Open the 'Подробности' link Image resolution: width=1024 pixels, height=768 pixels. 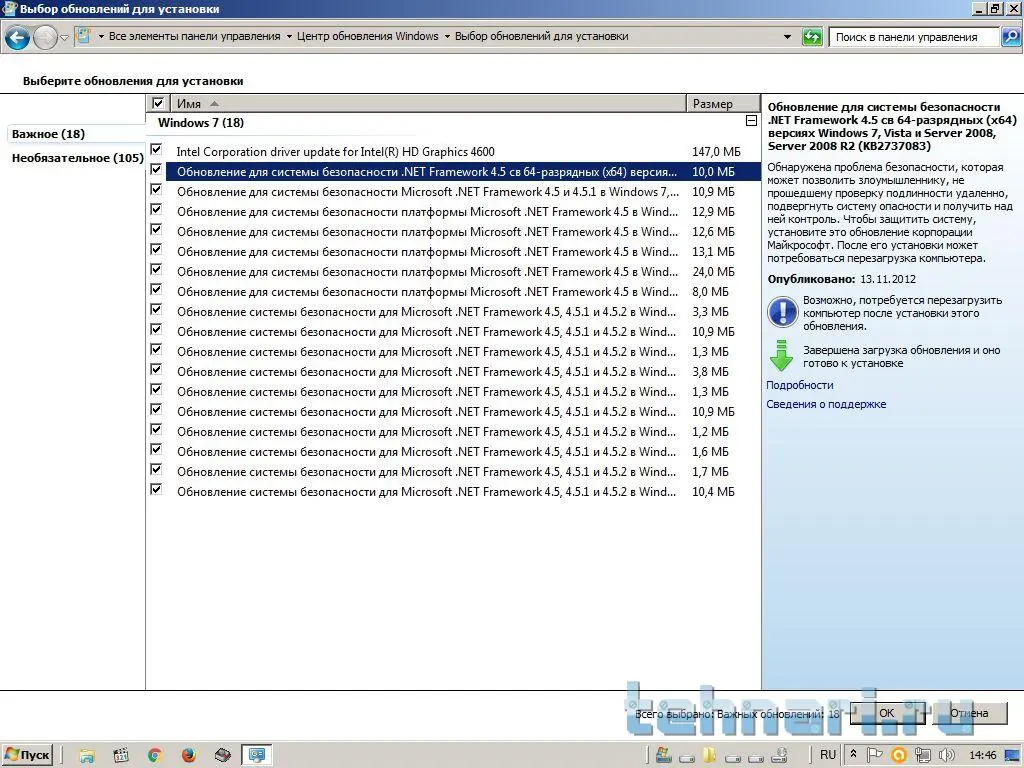tap(799, 385)
